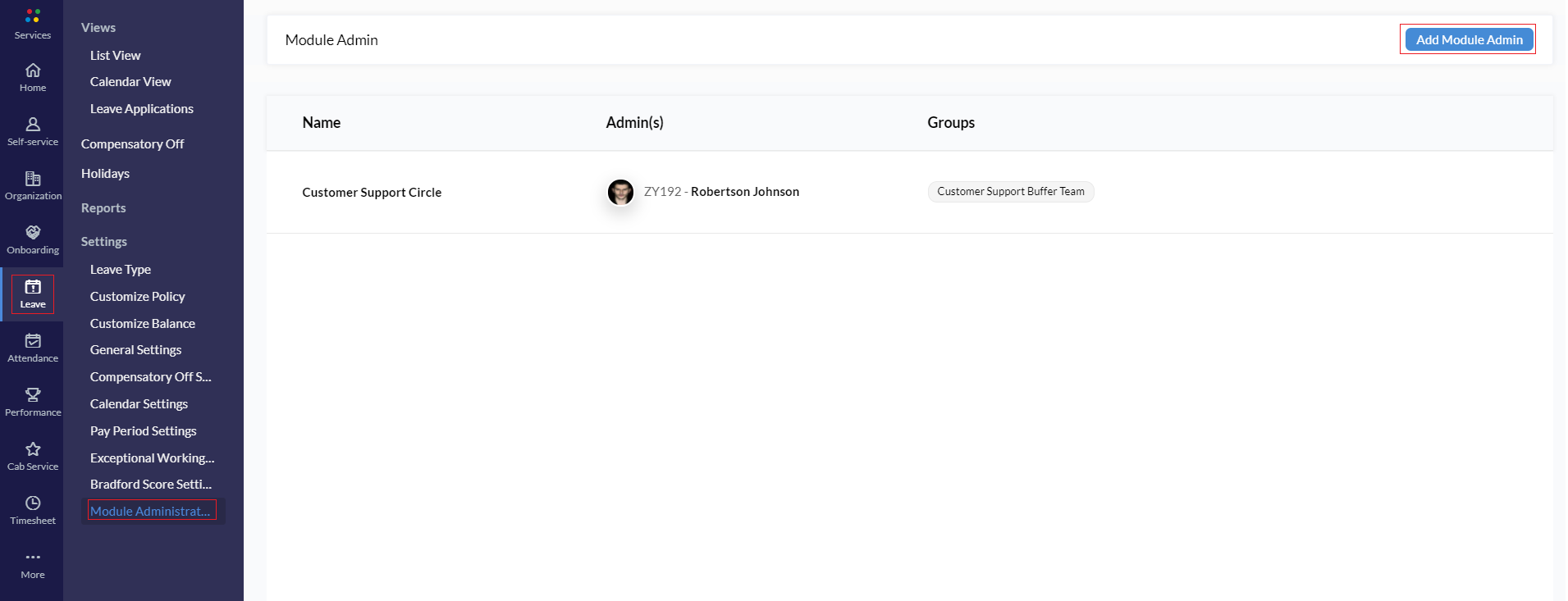Click admin name Robertson Johnson
1568x601 pixels.
pos(745,192)
